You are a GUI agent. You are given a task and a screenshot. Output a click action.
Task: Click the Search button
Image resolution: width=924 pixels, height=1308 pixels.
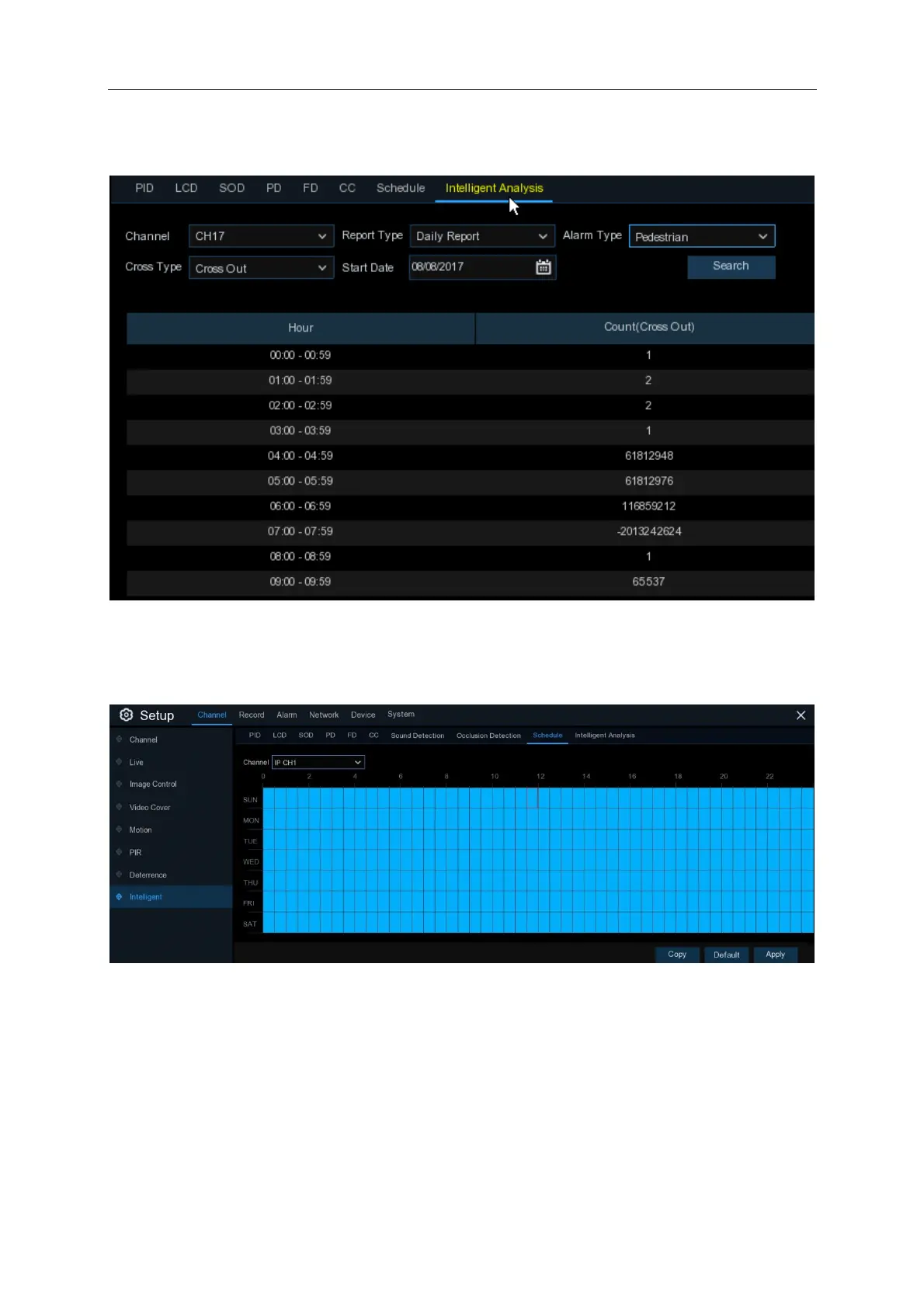tap(731, 266)
